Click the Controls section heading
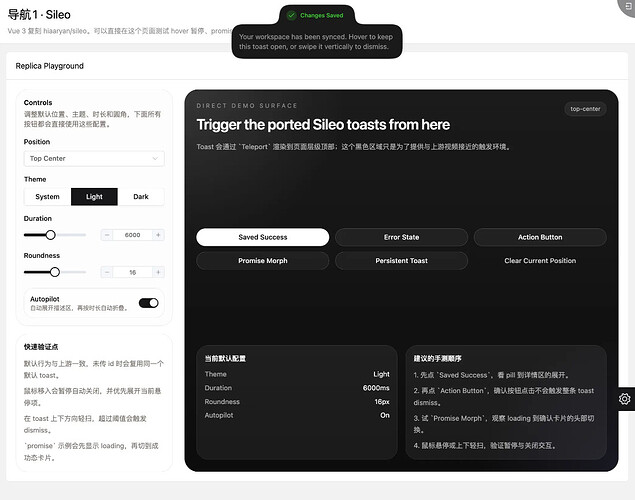The width and height of the screenshot is (635, 500). coord(38,103)
